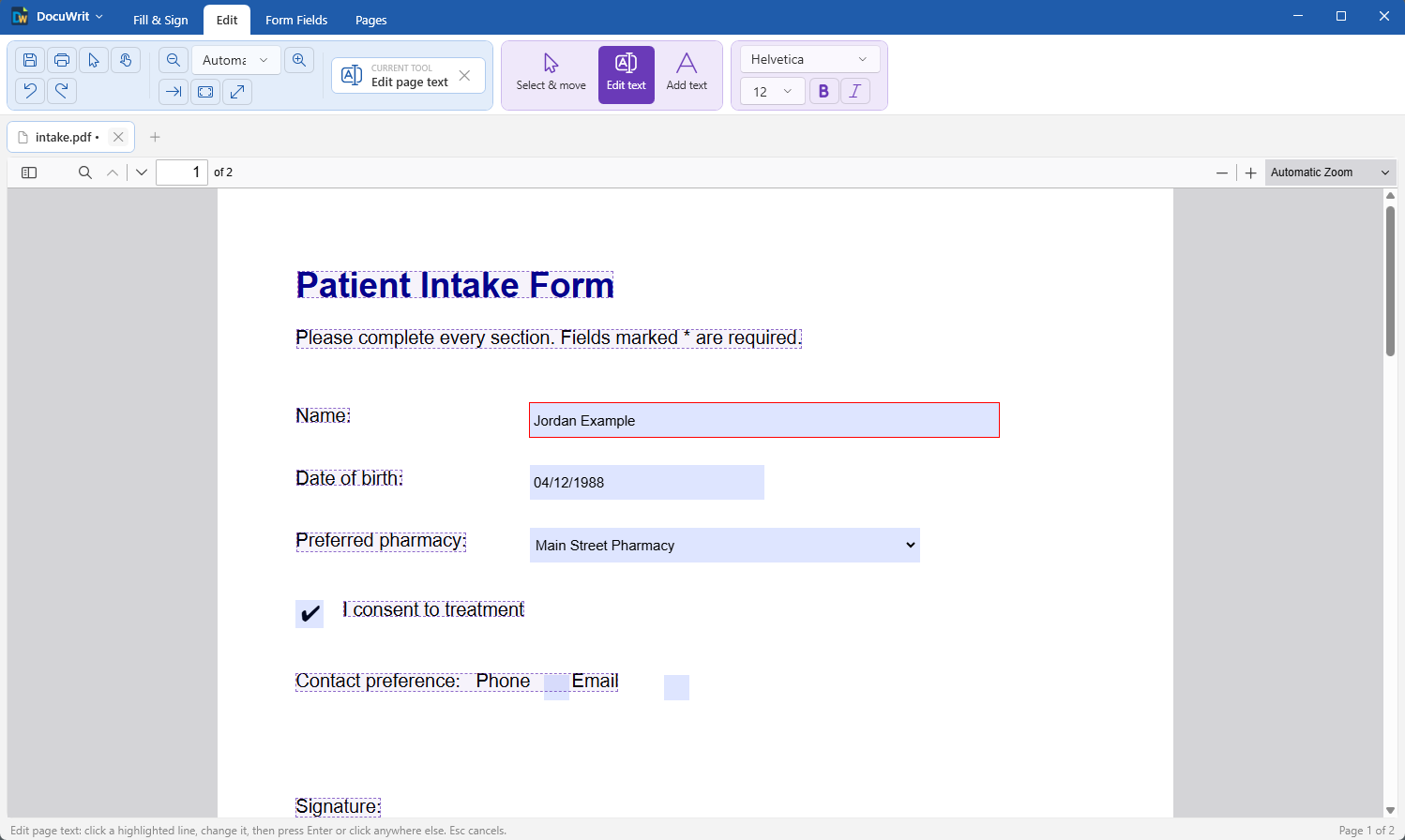Click the page number input field
The height and width of the screenshot is (840, 1405).
pyautogui.click(x=182, y=172)
